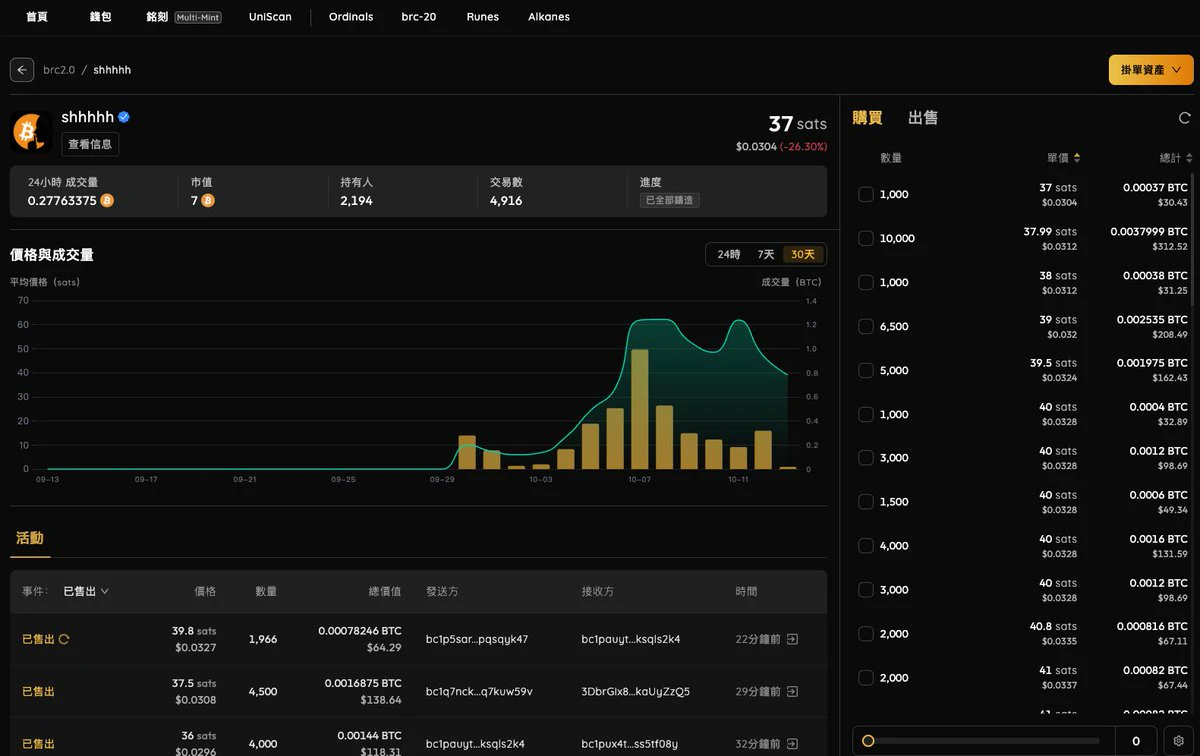Viewport: 1200px width, 756px height.
Task: Click the loading spinner on 39.8 sats row
Action: pyautogui.click(x=65, y=639)
